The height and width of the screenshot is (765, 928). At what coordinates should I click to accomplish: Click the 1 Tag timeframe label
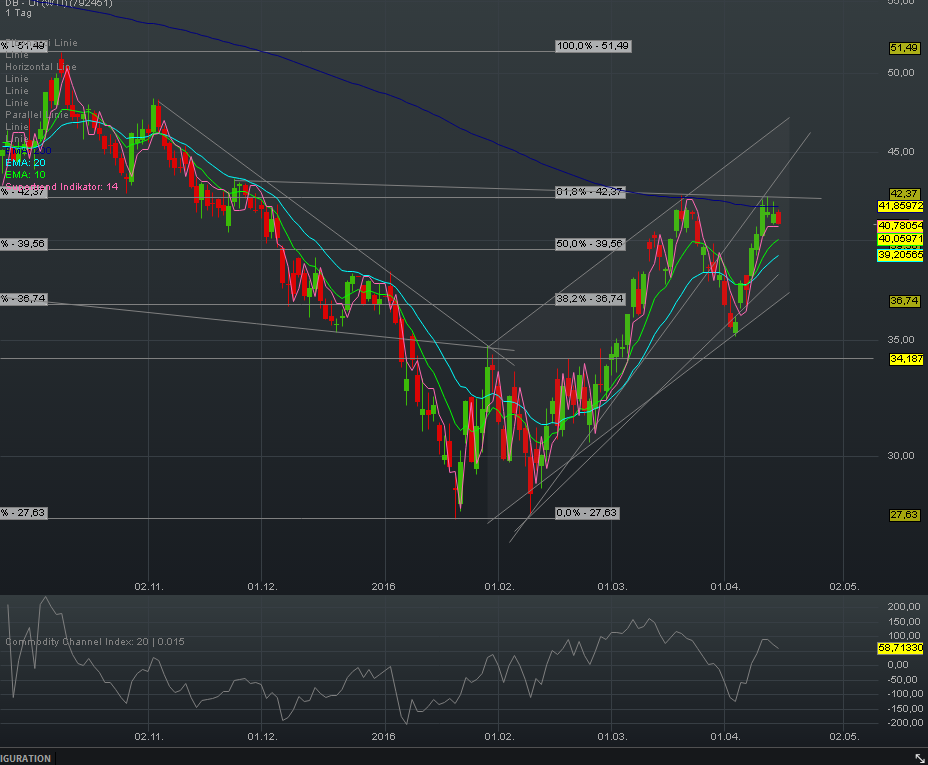[19, 13]
